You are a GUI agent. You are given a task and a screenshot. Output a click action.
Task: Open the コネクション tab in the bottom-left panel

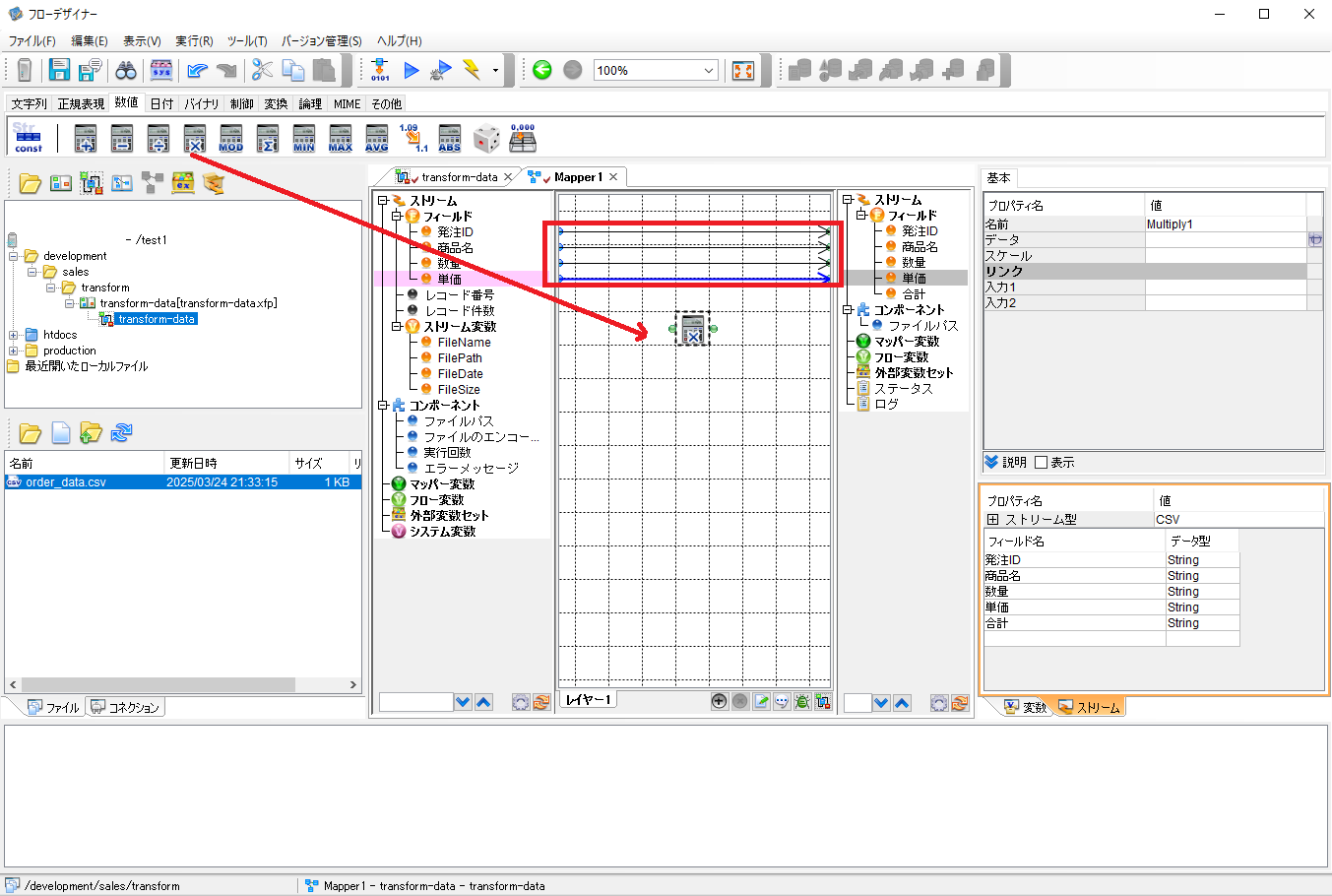point(125,707)
